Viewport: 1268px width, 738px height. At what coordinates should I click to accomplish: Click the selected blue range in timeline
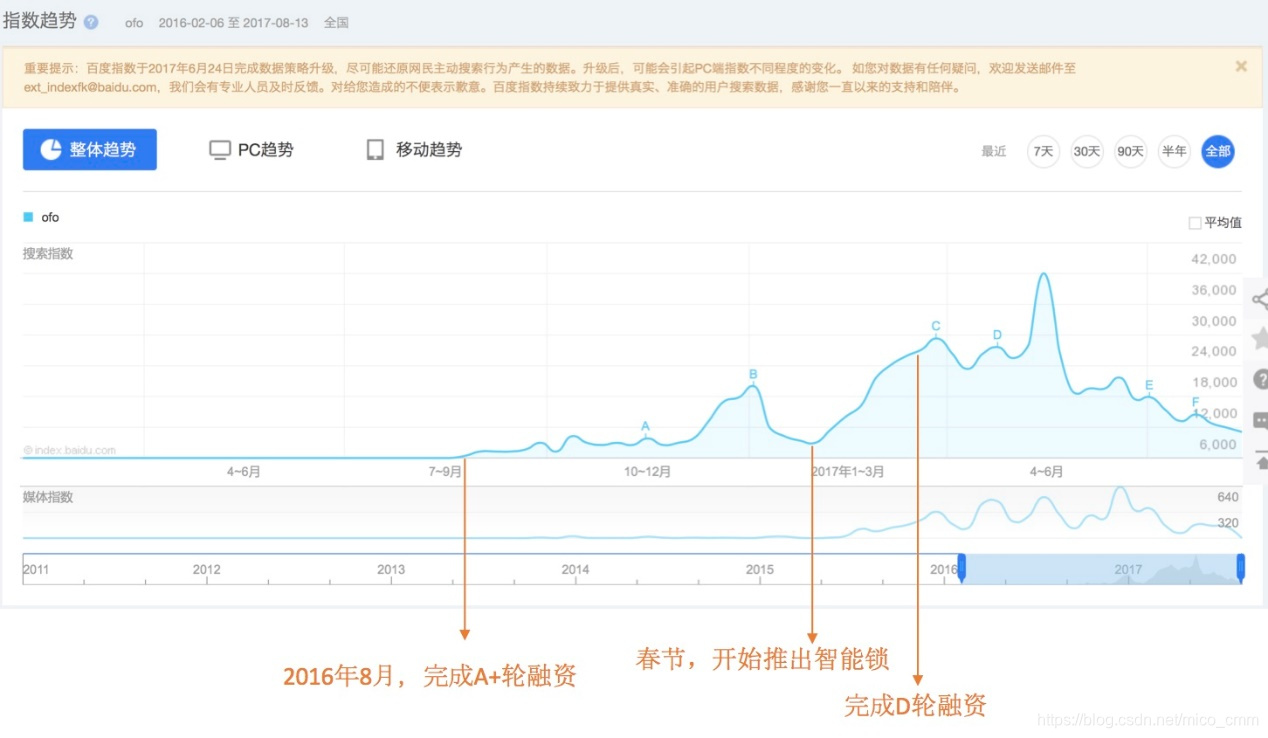click(1101, 568)
